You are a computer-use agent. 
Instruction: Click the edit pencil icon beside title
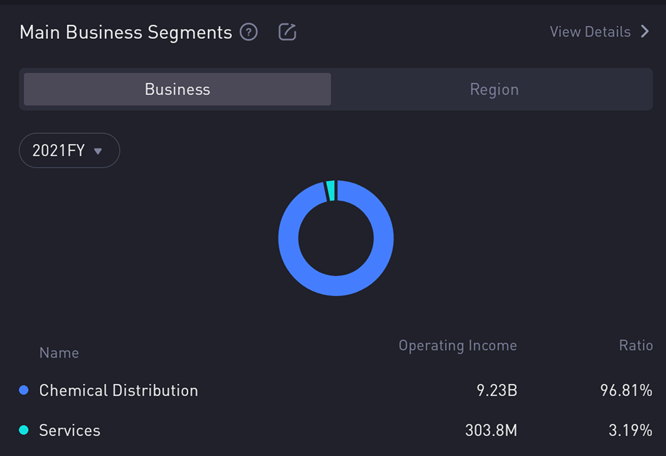point(287,32)
